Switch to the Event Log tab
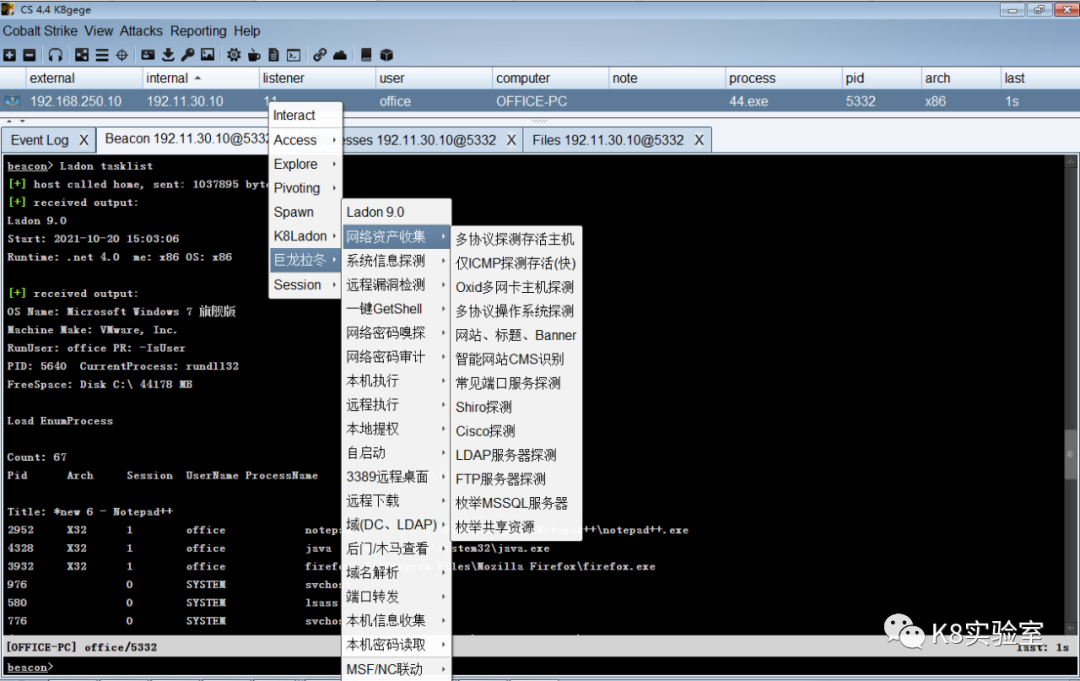 [40, 140]
